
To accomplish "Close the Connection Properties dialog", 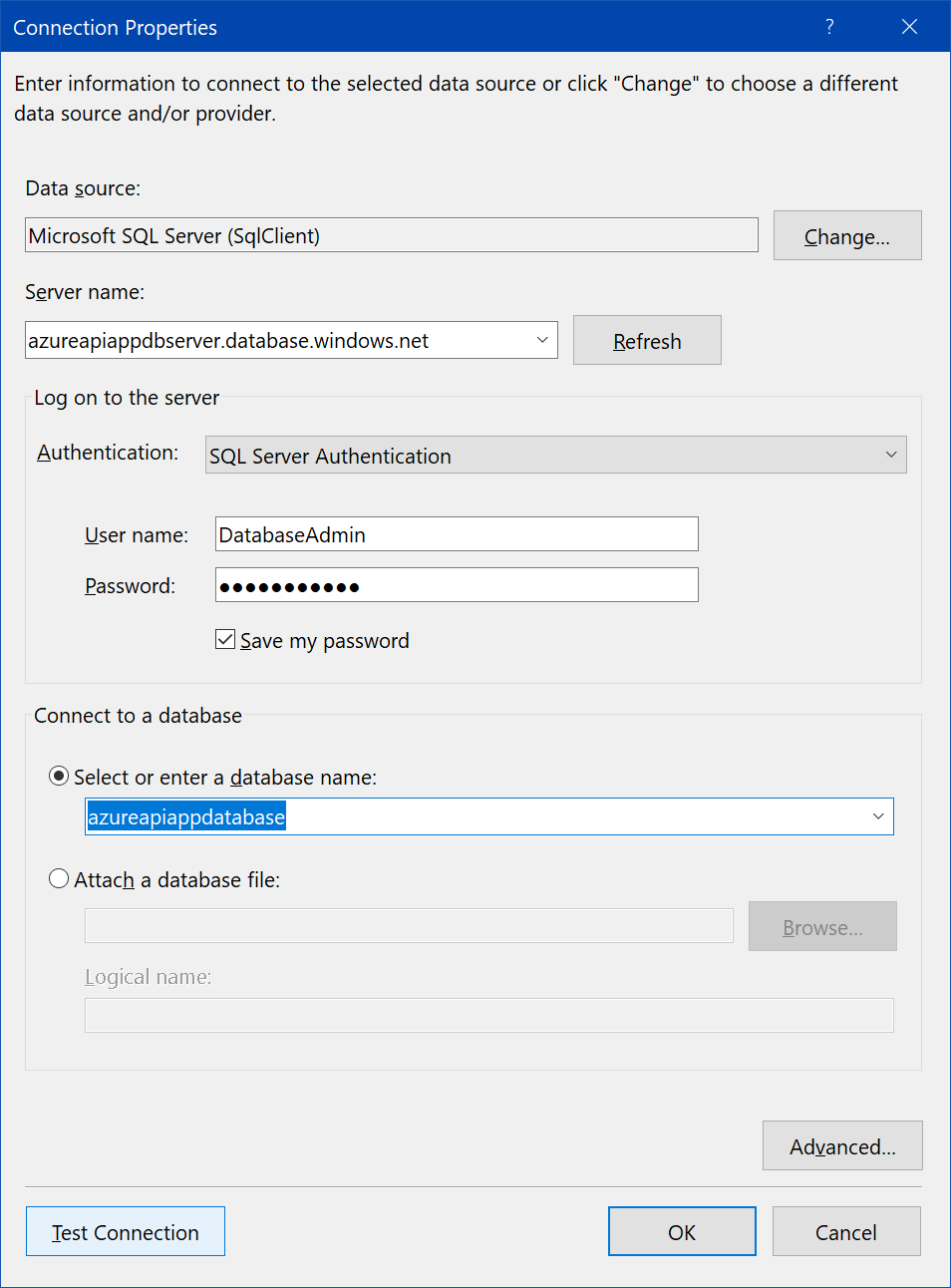I will pyautogui.click(x=909, y=27).
